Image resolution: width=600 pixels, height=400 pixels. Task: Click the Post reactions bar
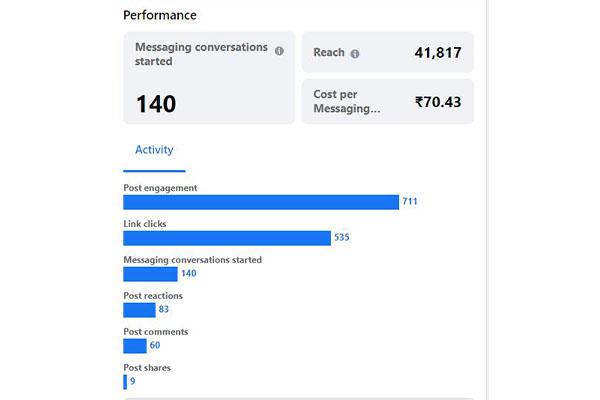139,310
